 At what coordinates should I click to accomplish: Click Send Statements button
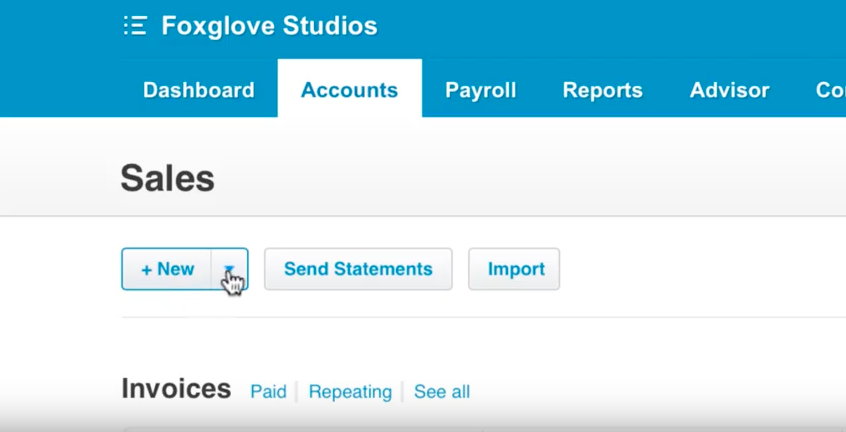[x=358, y=269]
